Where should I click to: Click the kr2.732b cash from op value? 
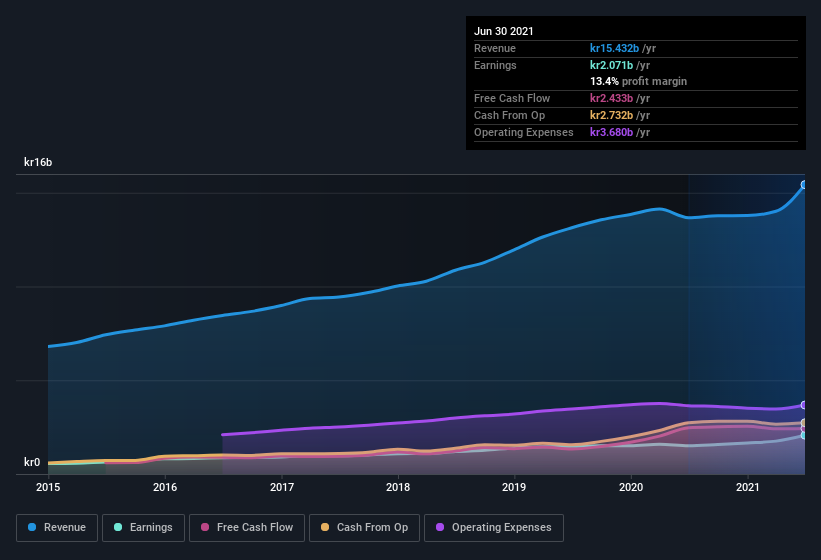coord(612,115)
